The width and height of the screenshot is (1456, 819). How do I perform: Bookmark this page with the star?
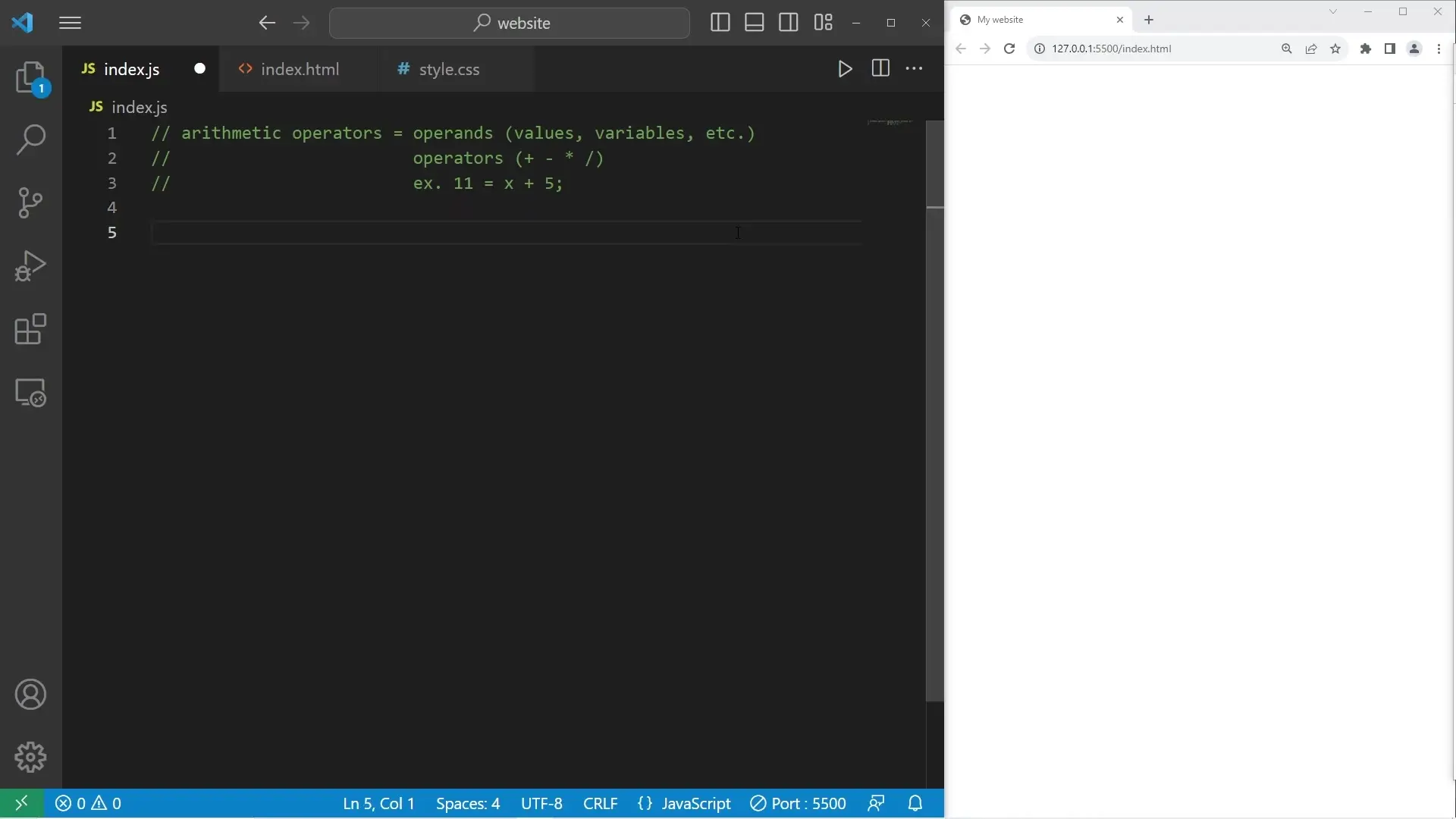tap(1335, 49)
